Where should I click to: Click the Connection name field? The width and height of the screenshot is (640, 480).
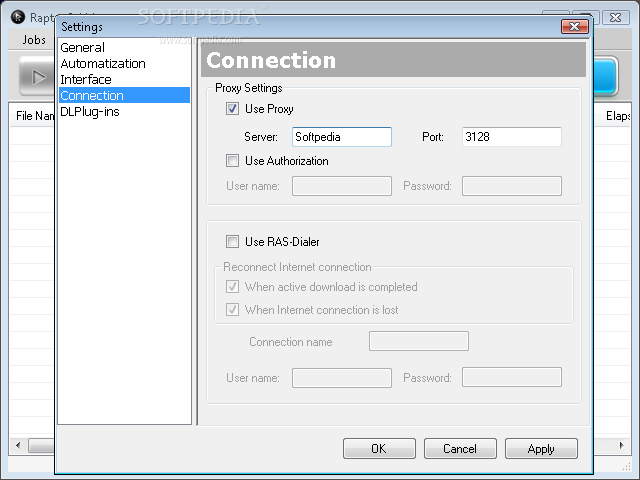(x=419, y=341)
